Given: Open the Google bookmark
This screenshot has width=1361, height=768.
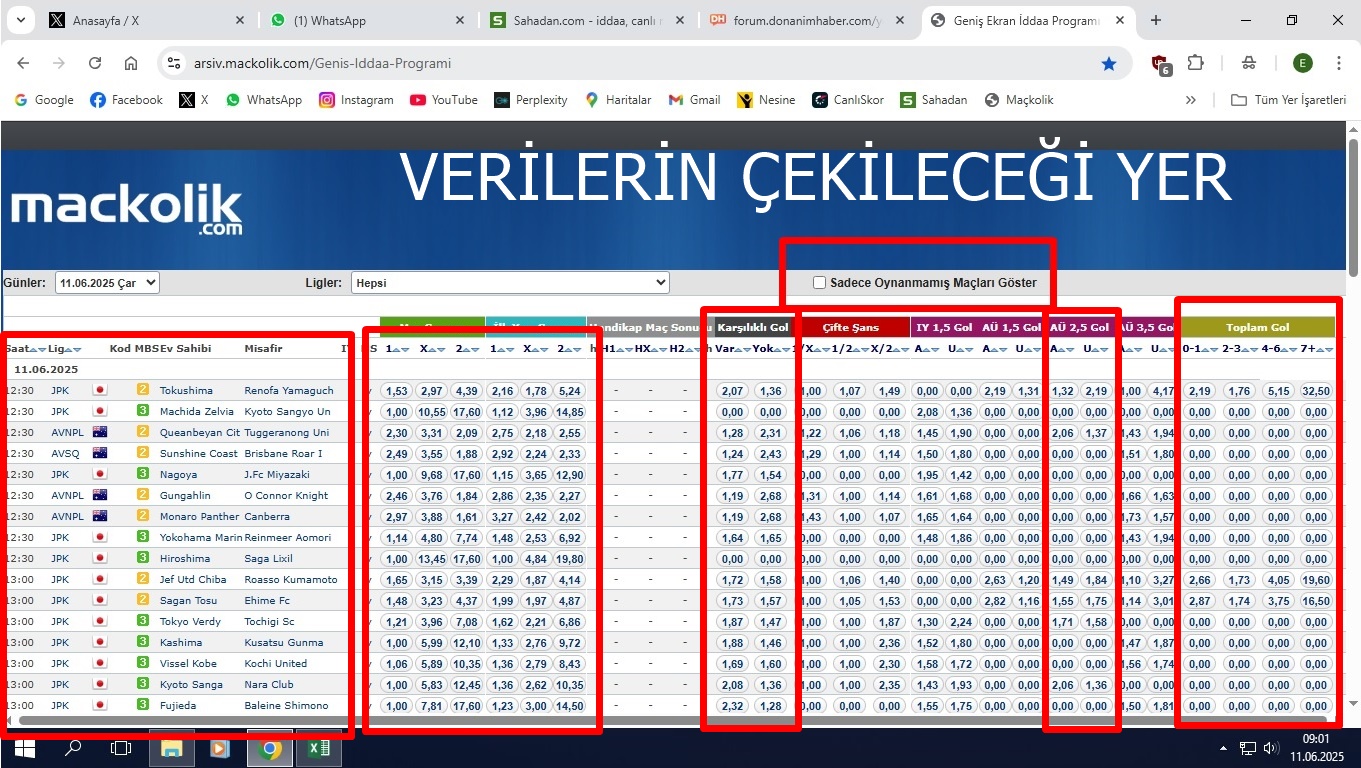Looking at the screenshot, I should (44, 100).
